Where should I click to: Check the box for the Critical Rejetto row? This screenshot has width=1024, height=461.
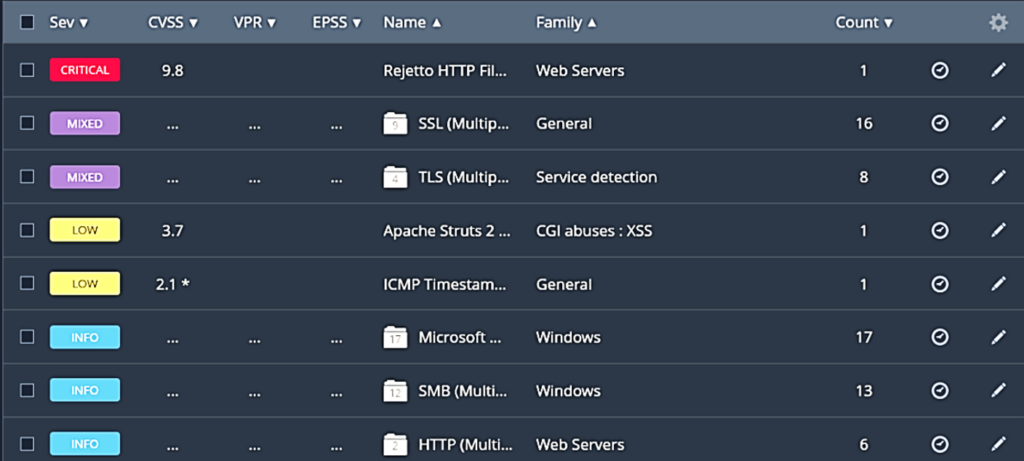click(27, 70)
